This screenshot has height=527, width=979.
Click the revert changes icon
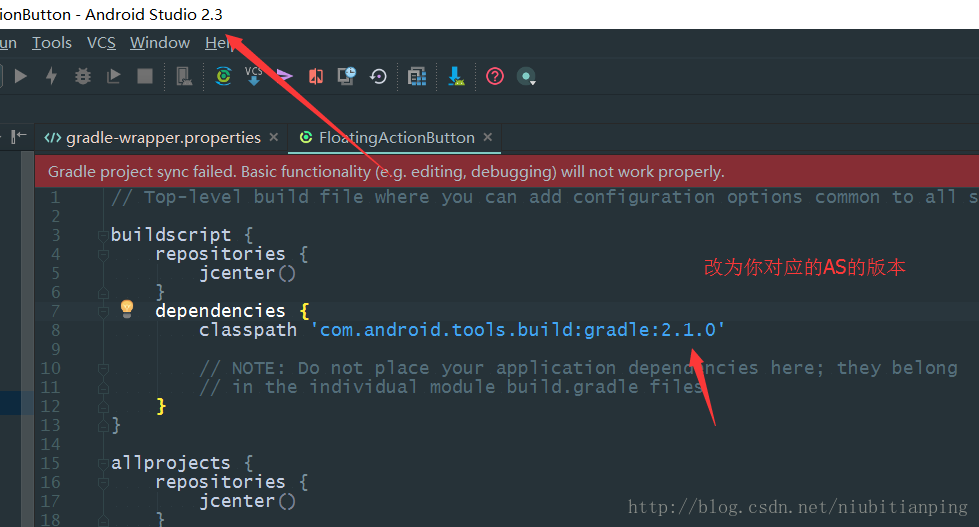coord(378,76)
